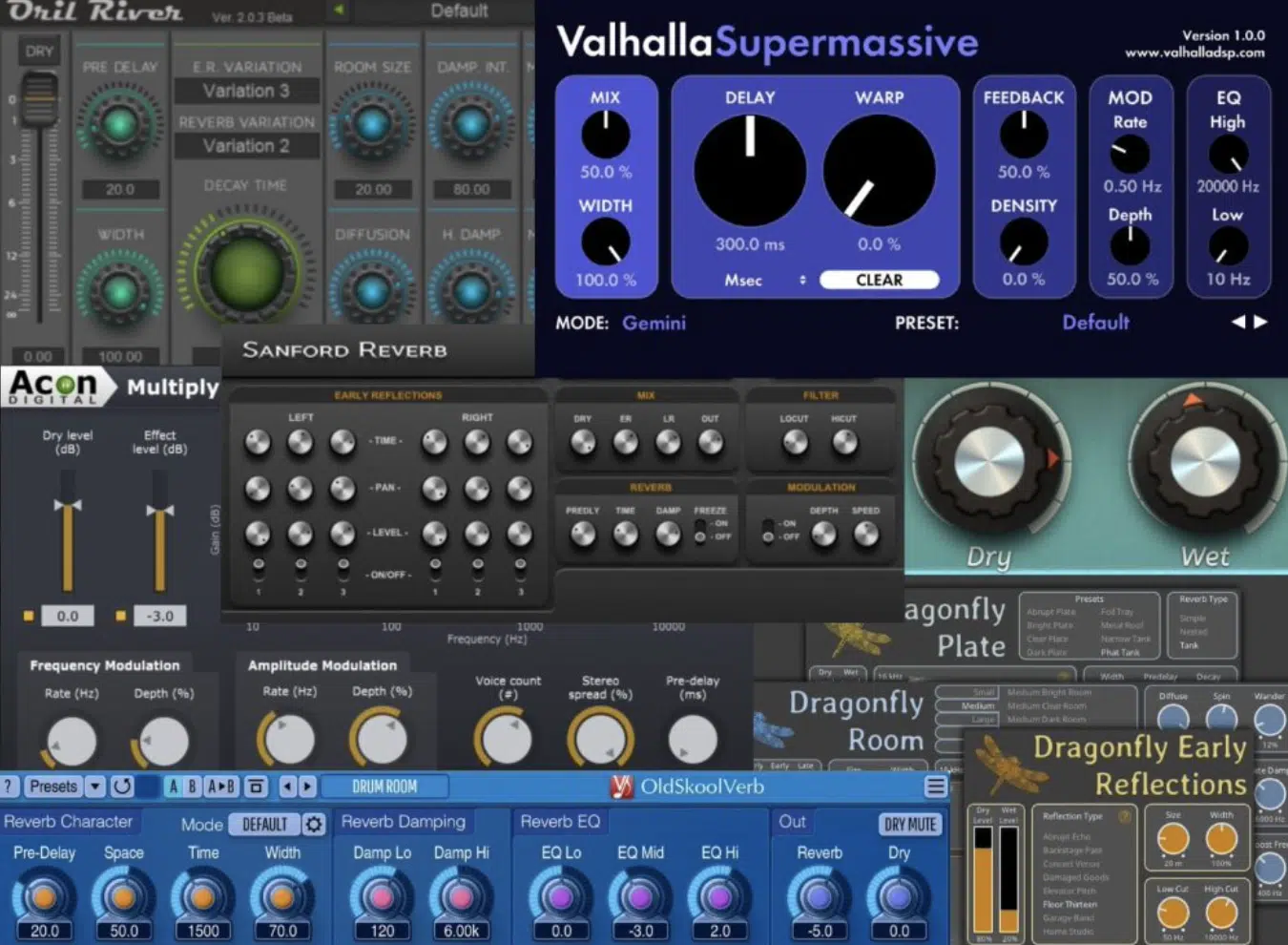Click the OldSkoolVerb reset/undo circular arrow
1288x945 pixels.
tap(121, 787)
